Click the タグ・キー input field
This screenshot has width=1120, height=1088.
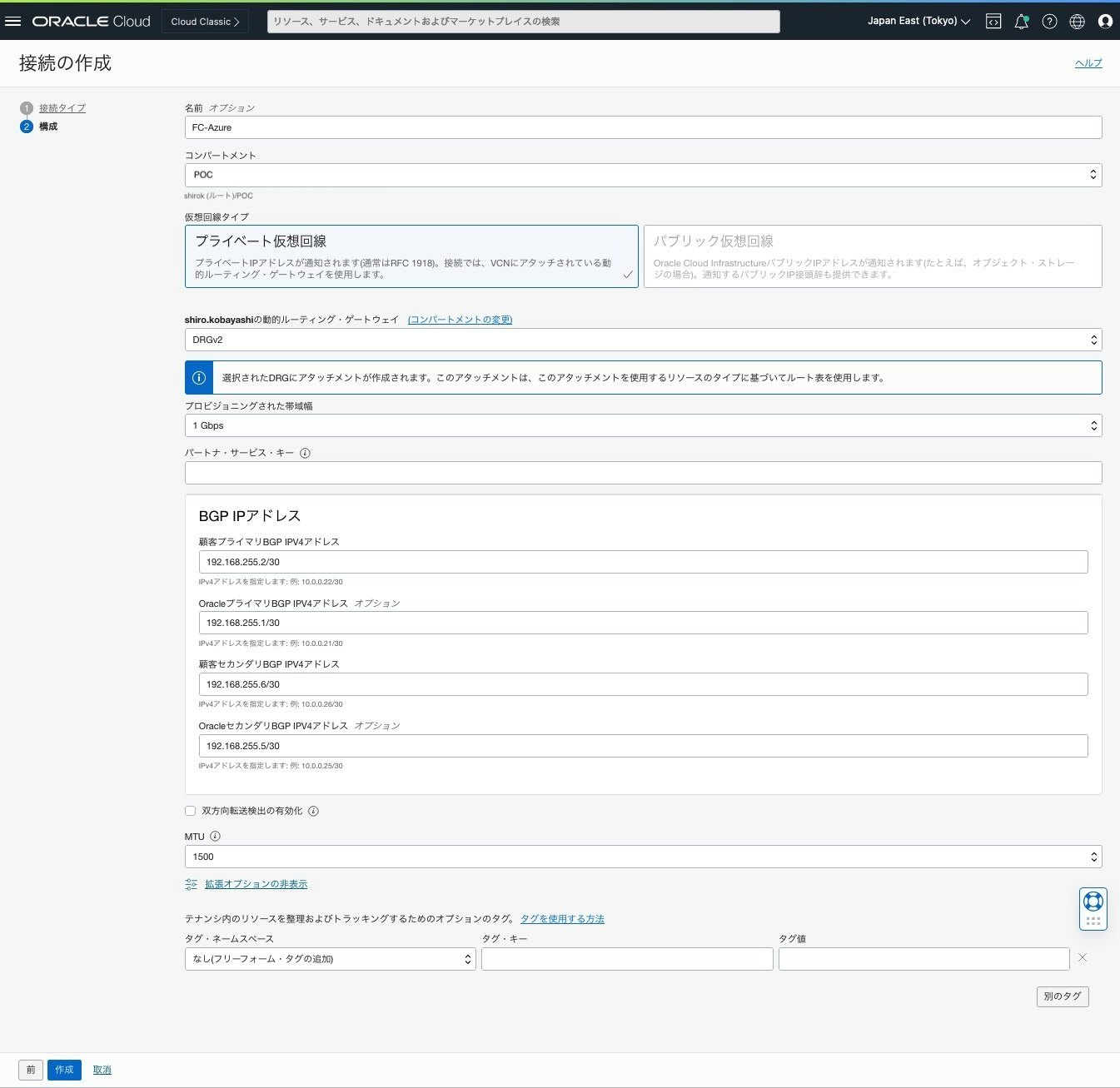click(x=627, y=959)
